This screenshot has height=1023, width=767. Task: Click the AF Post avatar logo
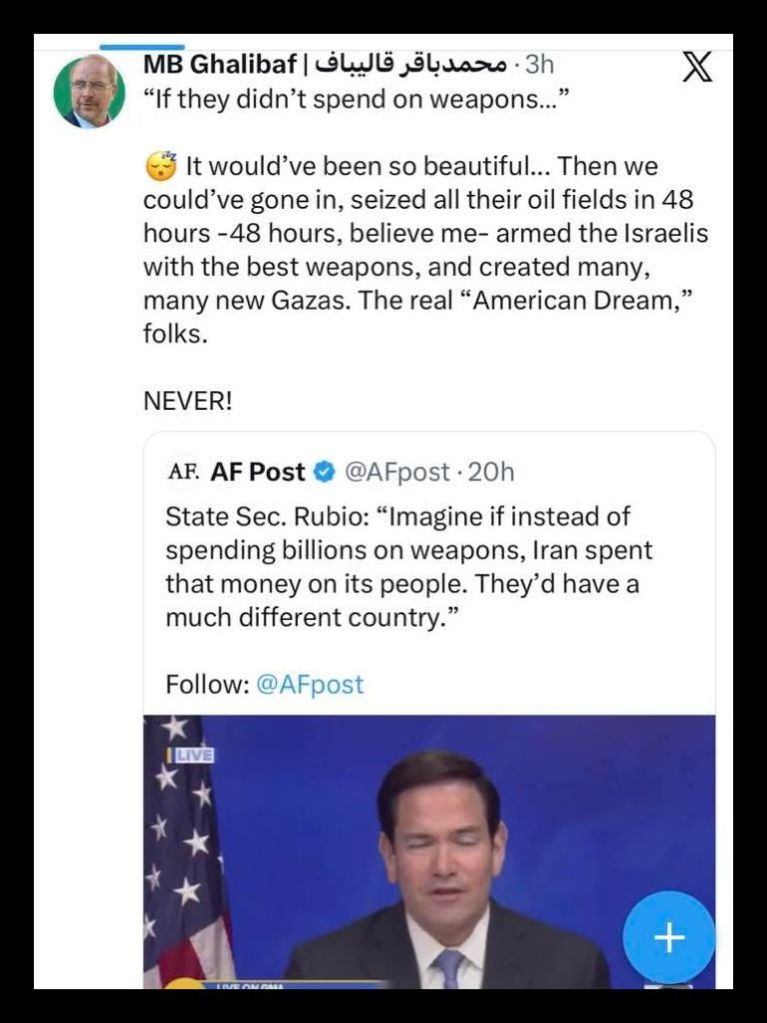[182, 471]
